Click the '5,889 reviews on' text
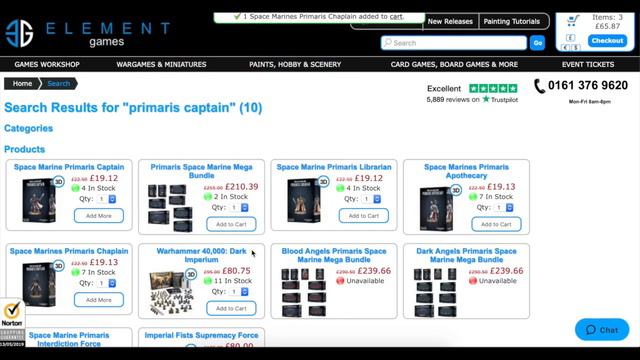Viewport: 640px width, 360px height. click(453, 99)
